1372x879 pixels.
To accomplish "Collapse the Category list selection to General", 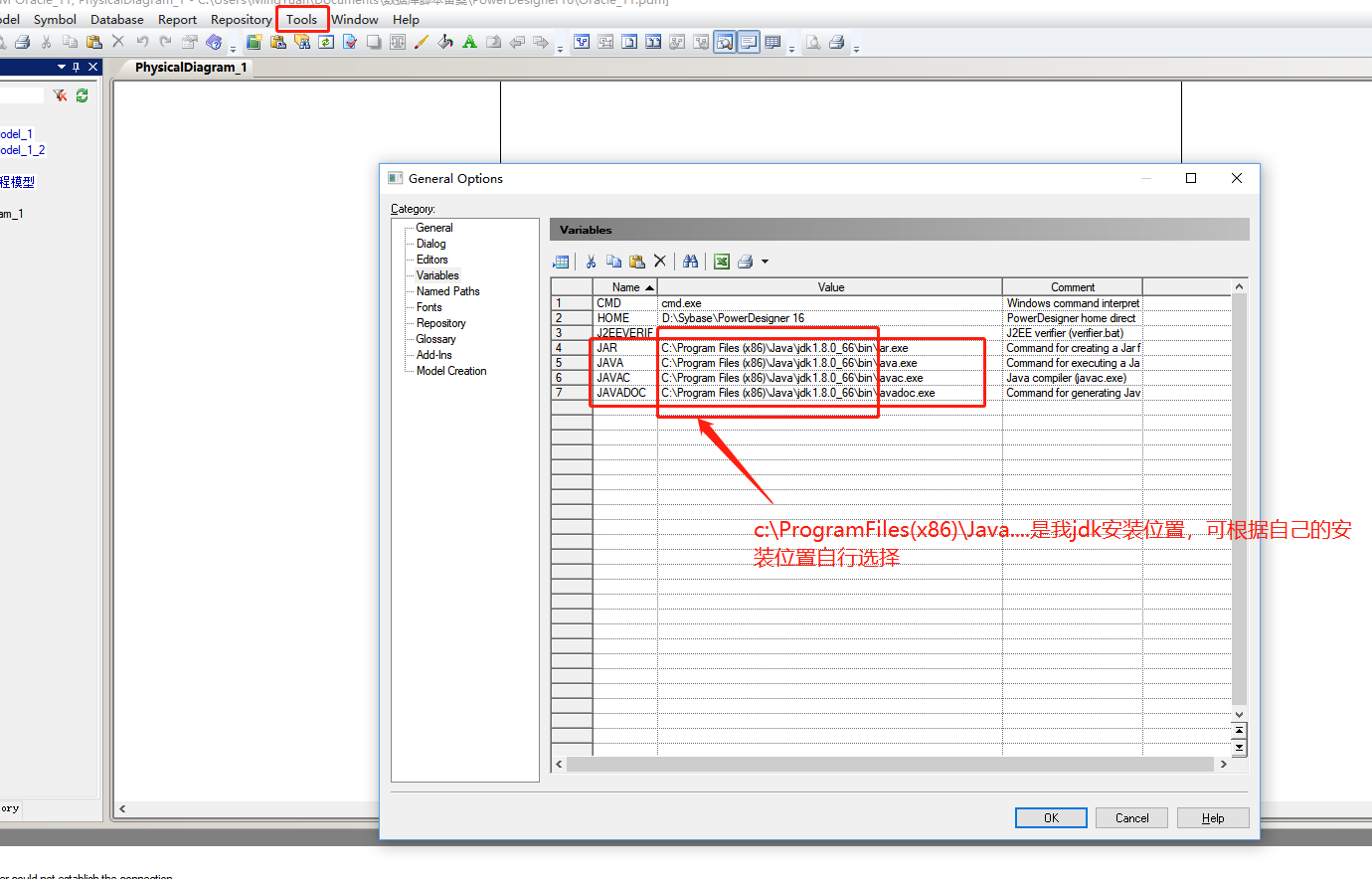I will coord(434,227).
